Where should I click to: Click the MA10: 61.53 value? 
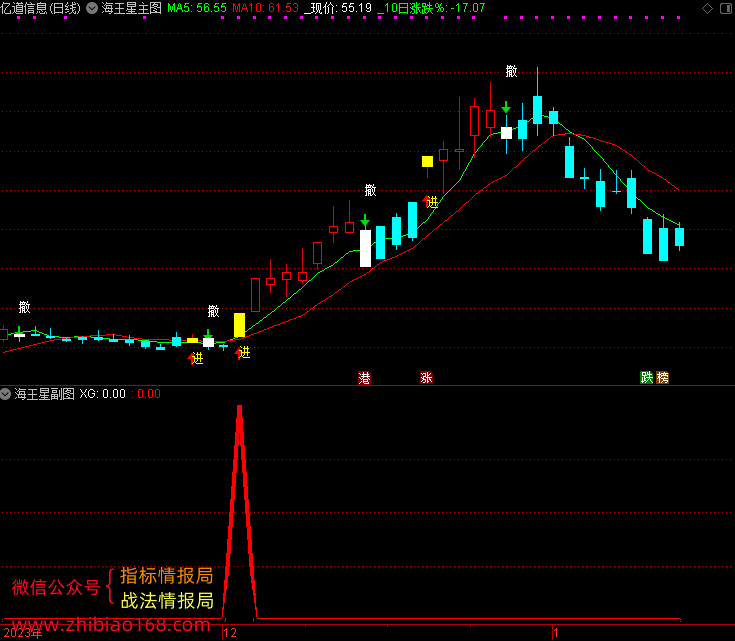265,8
